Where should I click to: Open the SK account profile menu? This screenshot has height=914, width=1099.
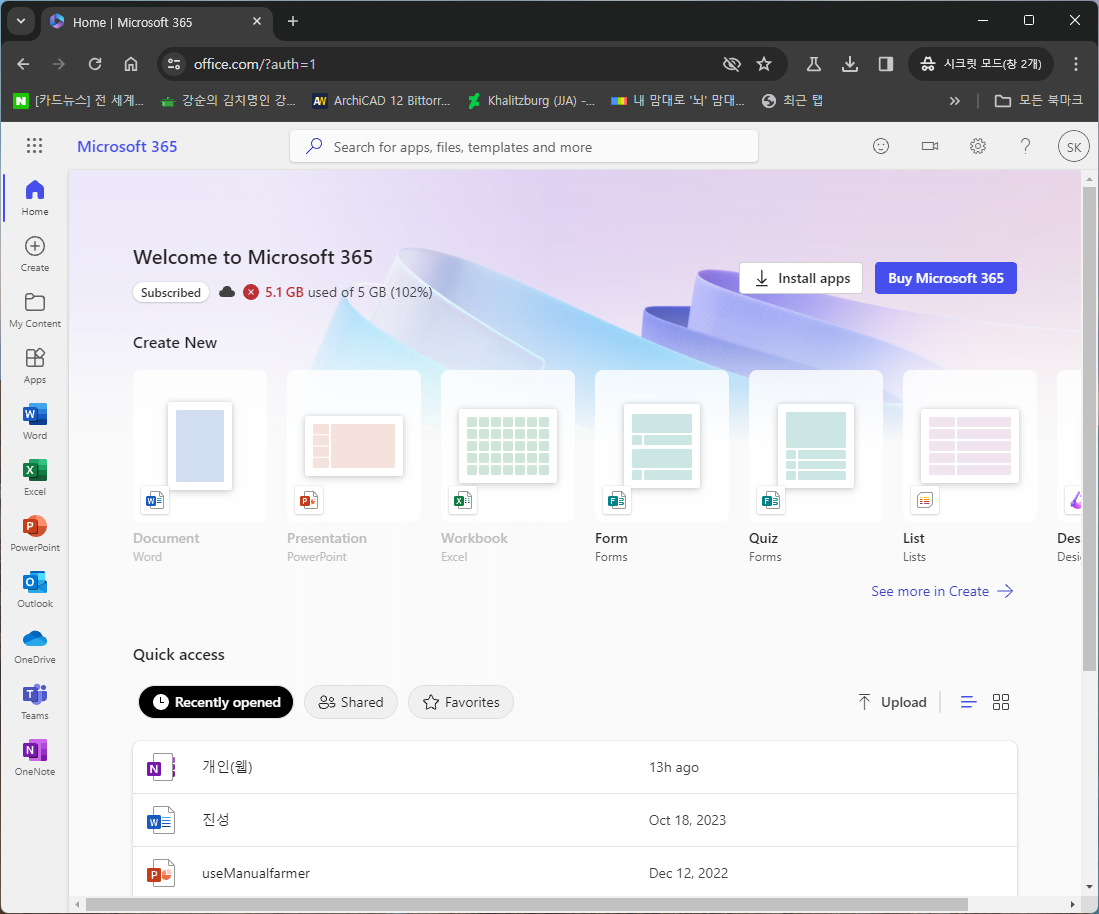pyautogui.click(x=1073, y=146)
